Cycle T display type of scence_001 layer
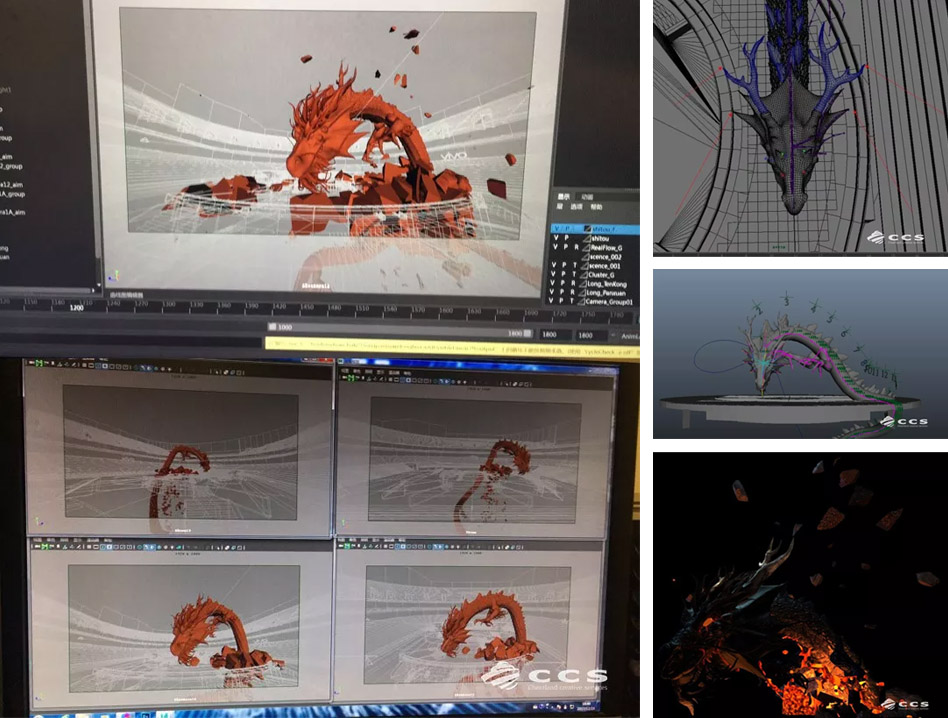 575,266
